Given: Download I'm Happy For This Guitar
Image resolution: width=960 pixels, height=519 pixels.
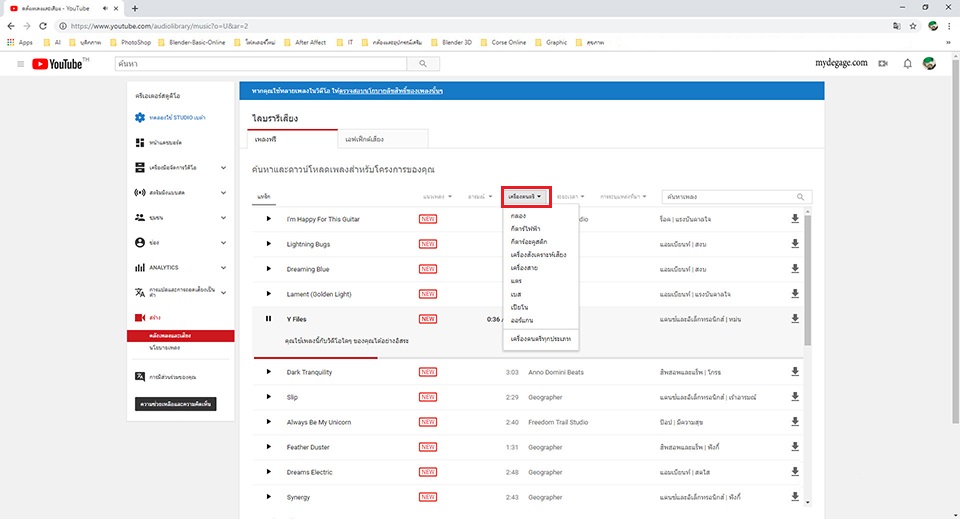Looking at the screenshot, I should click(x=795, y=218).
